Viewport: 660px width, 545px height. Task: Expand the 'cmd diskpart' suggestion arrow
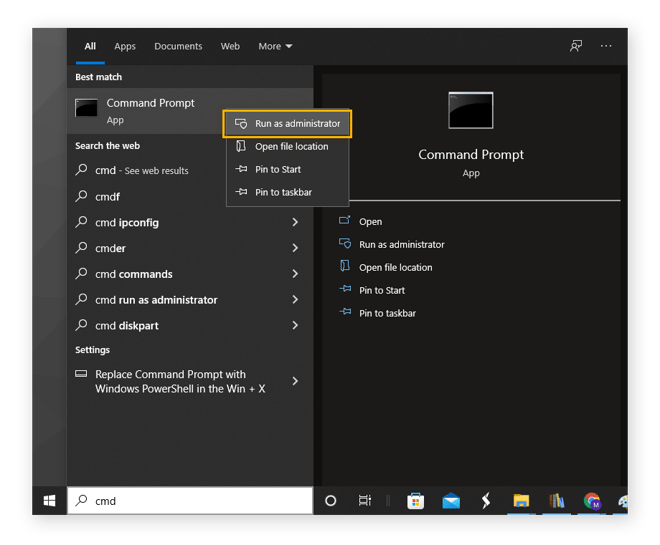(x=295, y=326)
